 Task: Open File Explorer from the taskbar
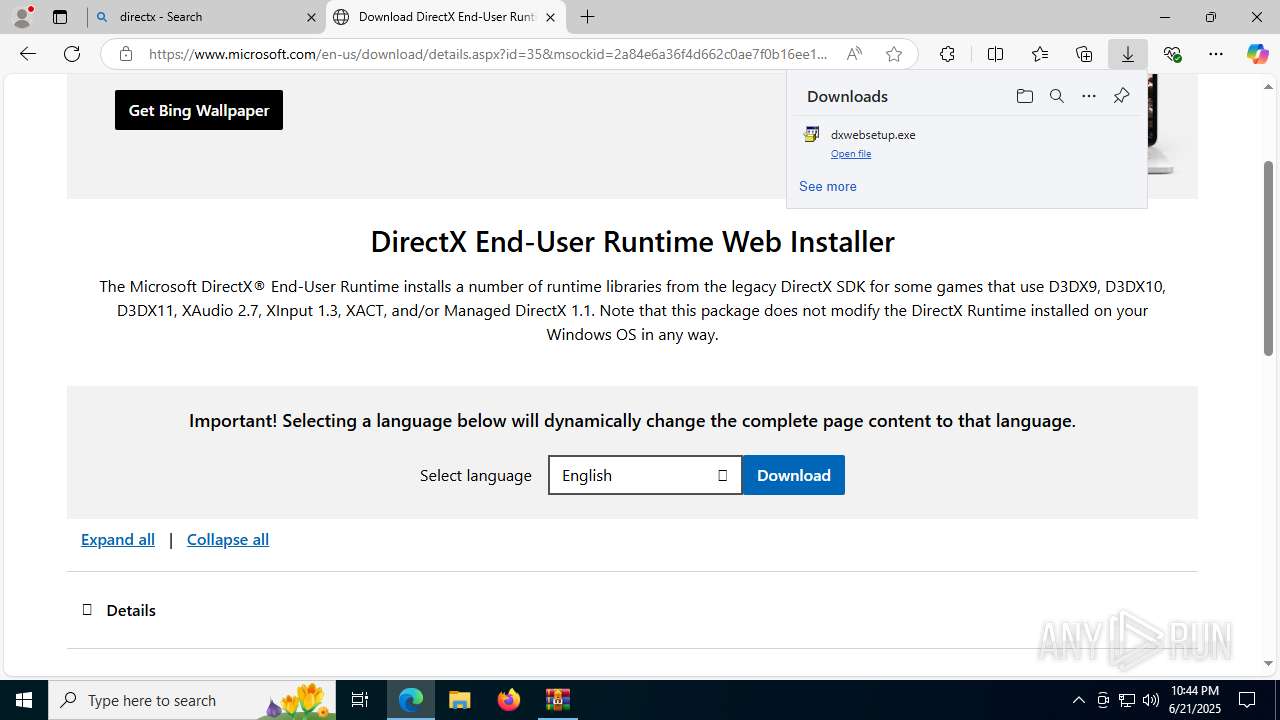click(x=459, y=700)
